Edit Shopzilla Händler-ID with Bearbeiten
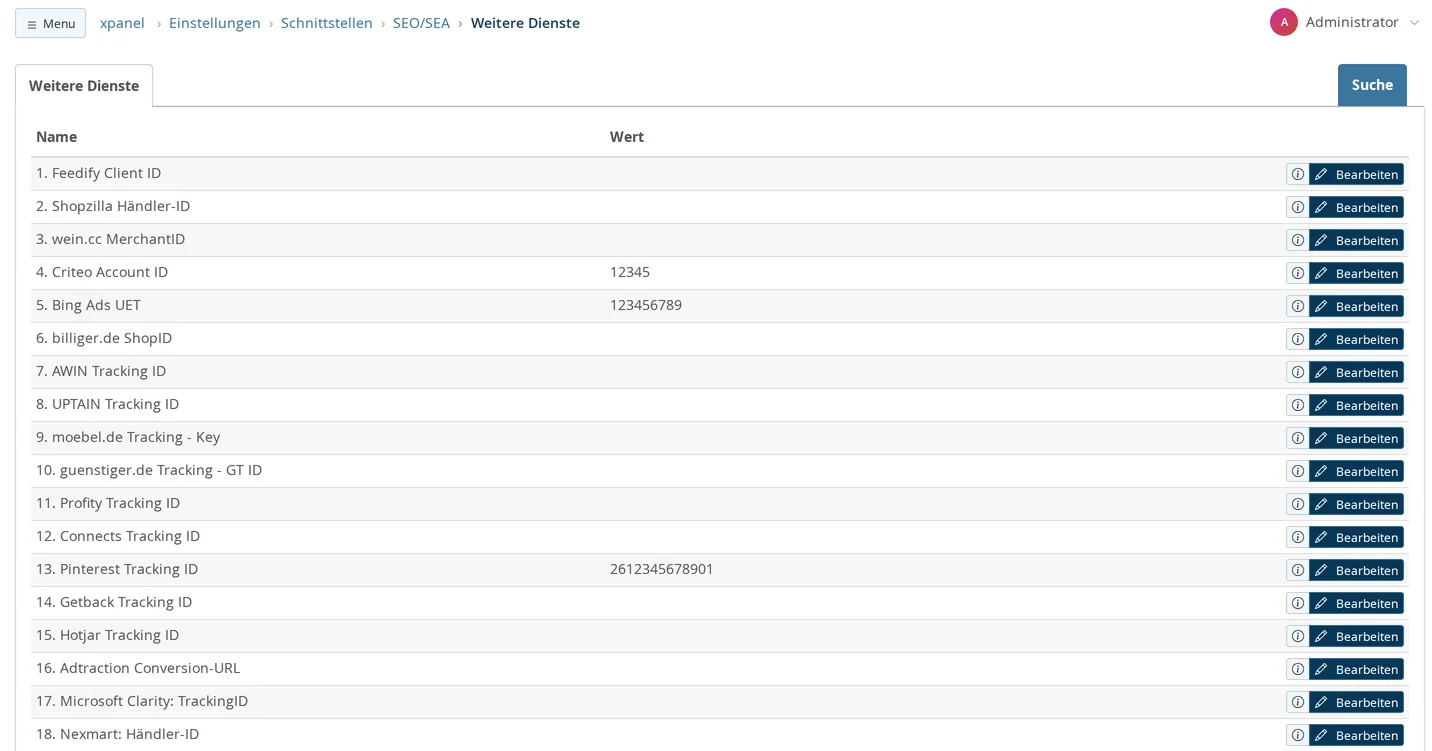Viewport: 1432px width, 751px height. [x=1356, y=207]
